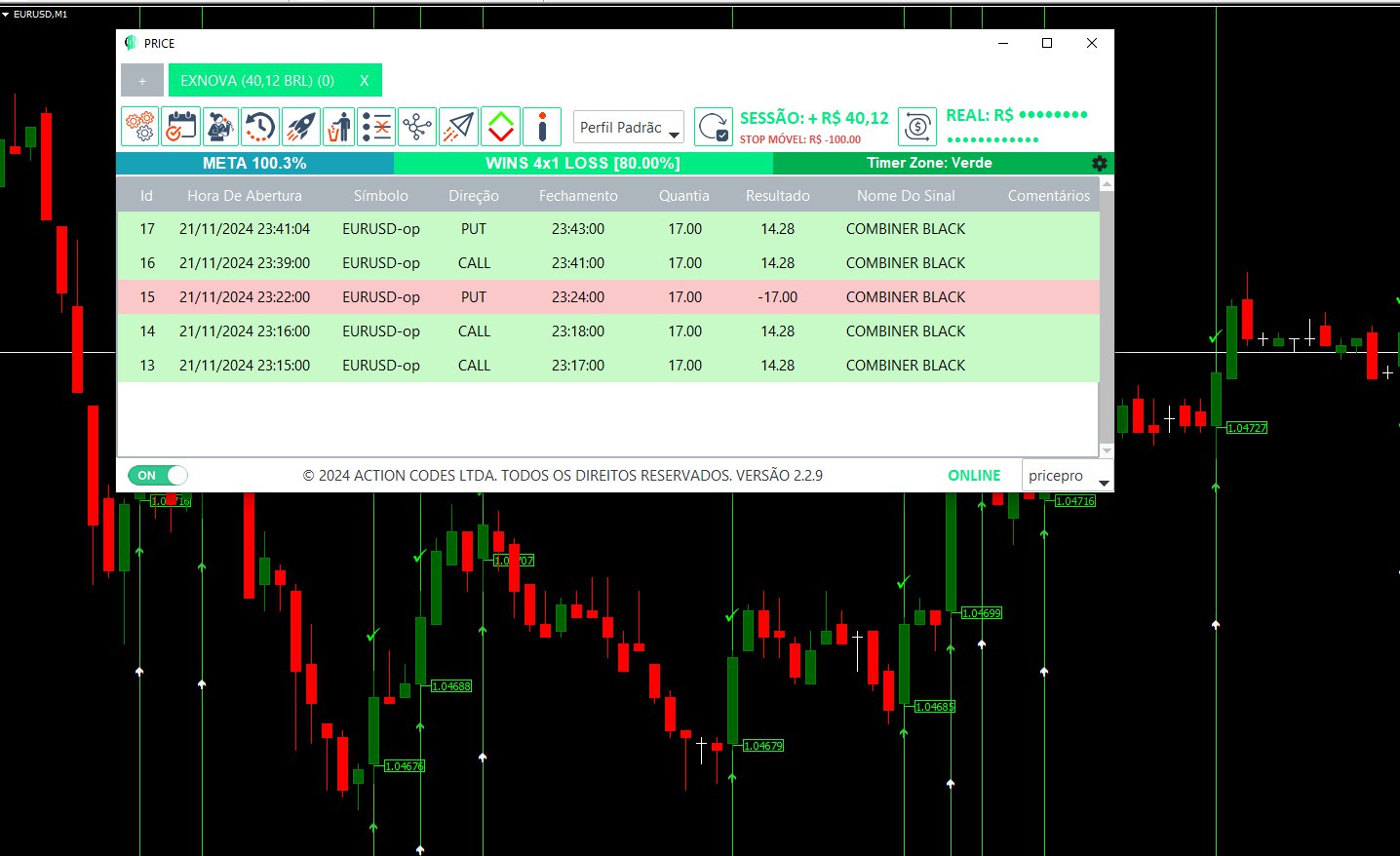This screenshot has height=856, width=1400.
Task: Open the network nodes icon
Action: (417, 127)
